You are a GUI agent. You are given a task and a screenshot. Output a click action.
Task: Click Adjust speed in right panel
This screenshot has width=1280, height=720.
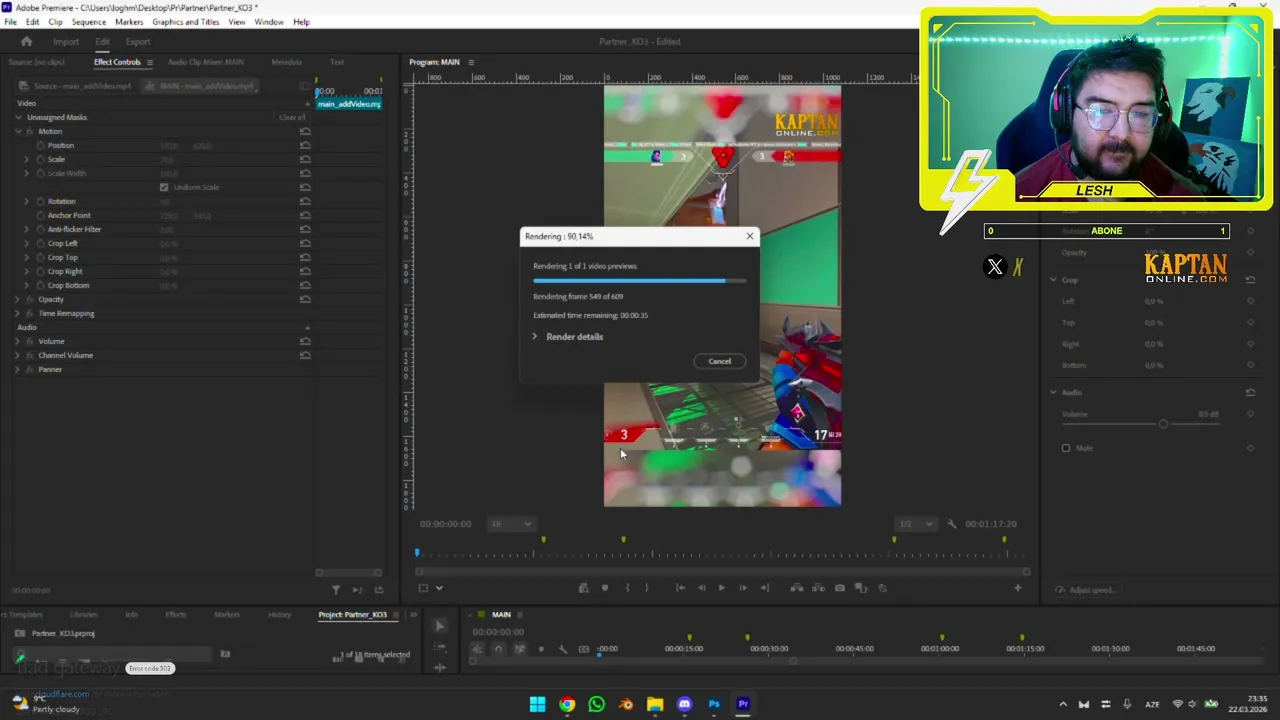click(1091, 590)
